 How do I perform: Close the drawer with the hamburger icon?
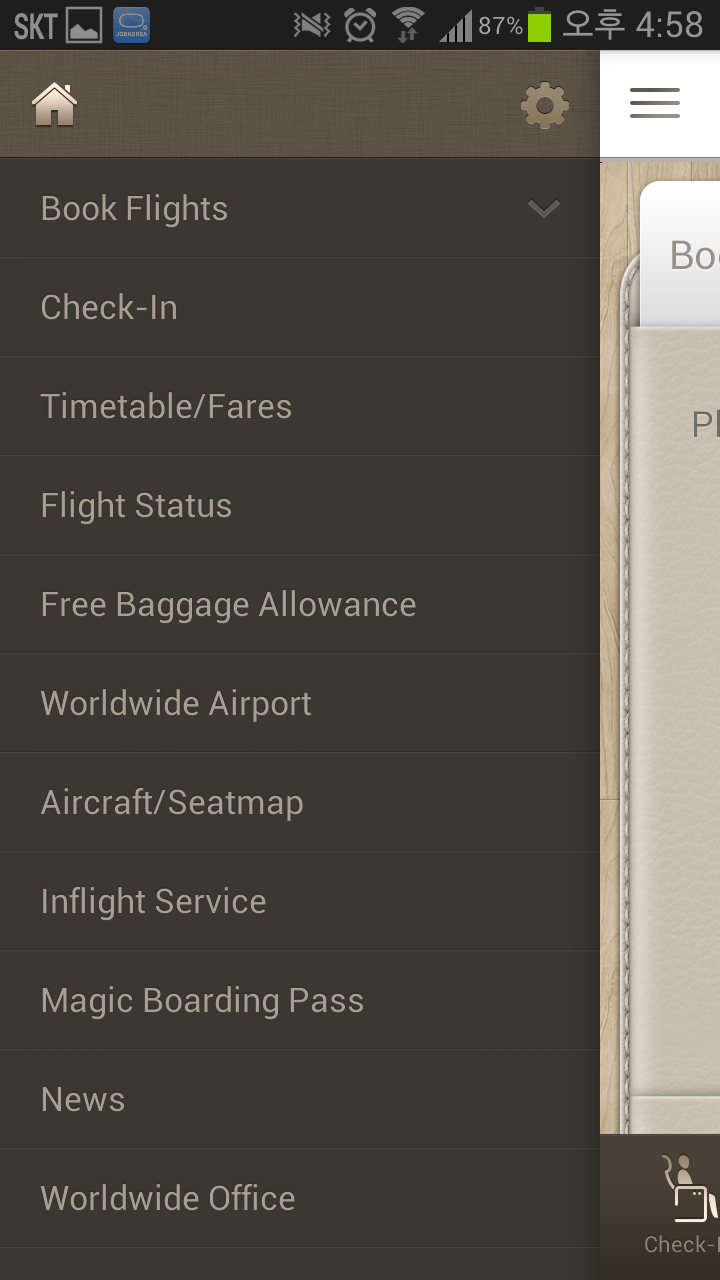655,104
